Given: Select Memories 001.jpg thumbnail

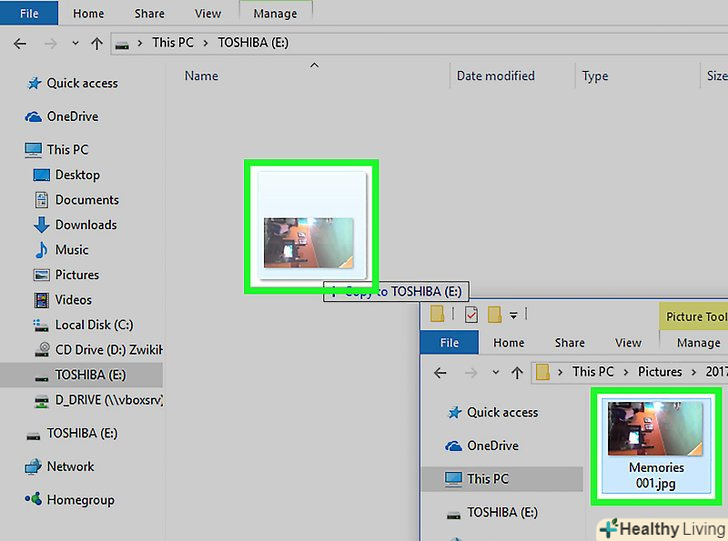Looking at the screenshot, I should tap(656, 446).
